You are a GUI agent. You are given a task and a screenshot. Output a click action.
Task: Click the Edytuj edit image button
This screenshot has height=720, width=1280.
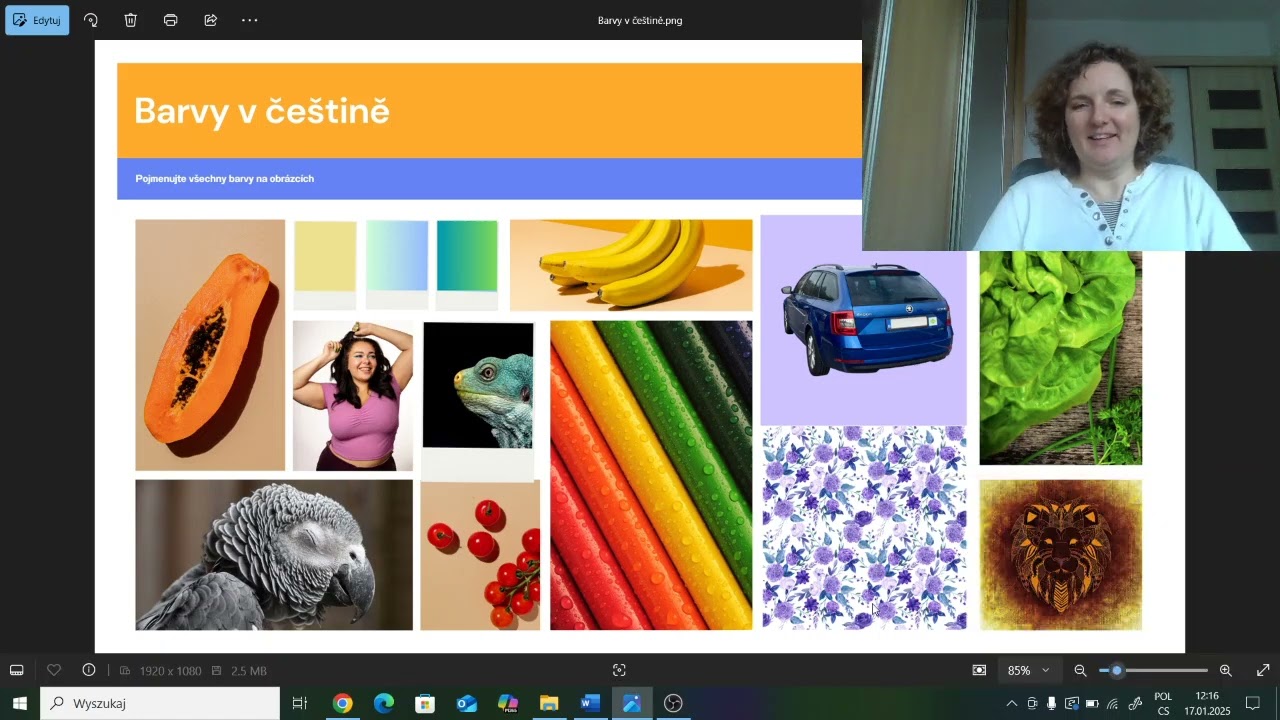click(x=37, y=20)
